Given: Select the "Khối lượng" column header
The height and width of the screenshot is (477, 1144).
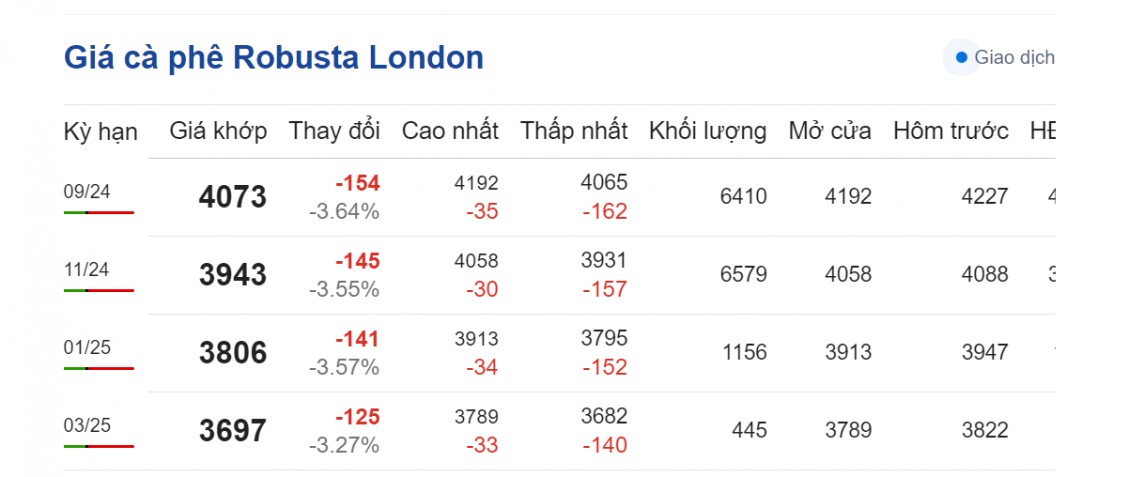Looking at the screenshot, I should click(x=707, y=131).
